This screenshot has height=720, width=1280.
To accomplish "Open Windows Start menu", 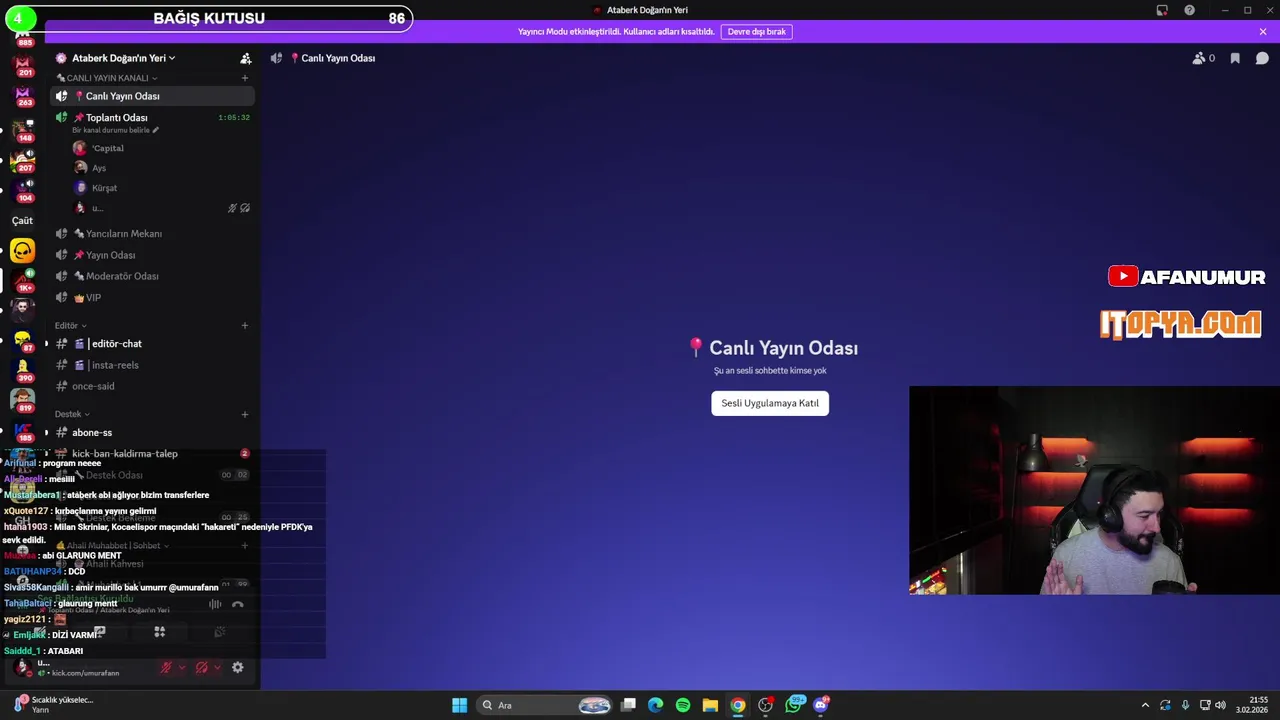I will pyautogui.click(x=459, y=705).
